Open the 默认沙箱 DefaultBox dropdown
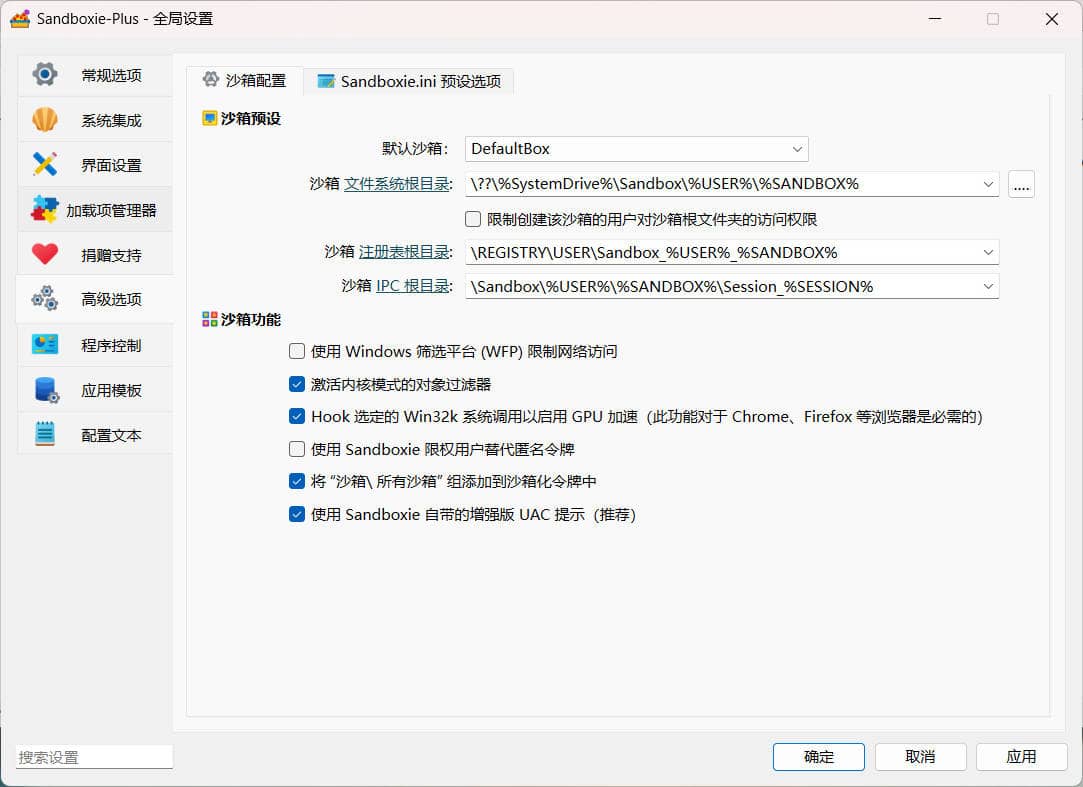Image resolution: width=1083 pixels, height=787 pixels. (x=636, y=149)
